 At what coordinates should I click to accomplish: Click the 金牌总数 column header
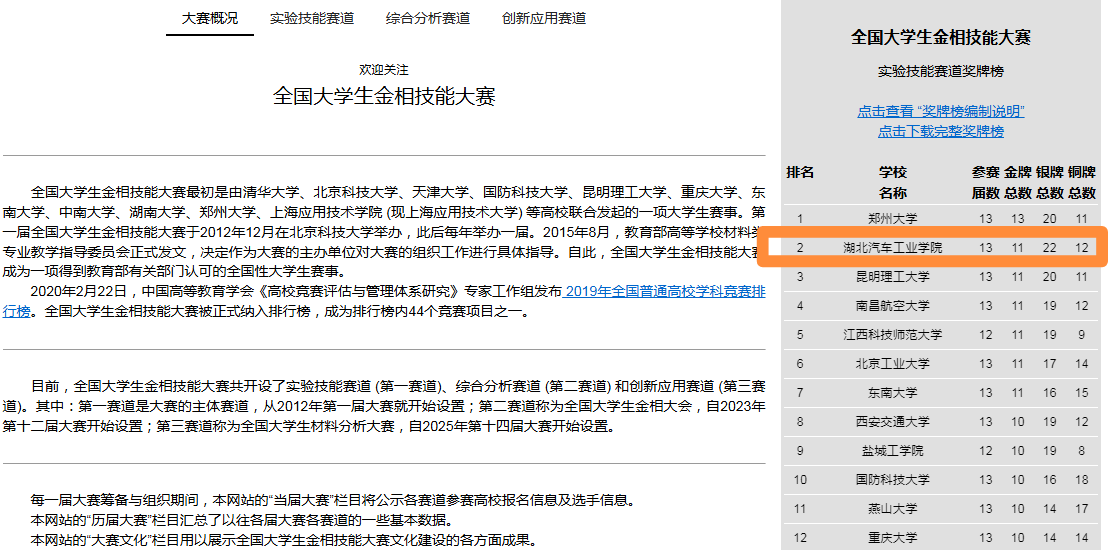coord(1018,182)
